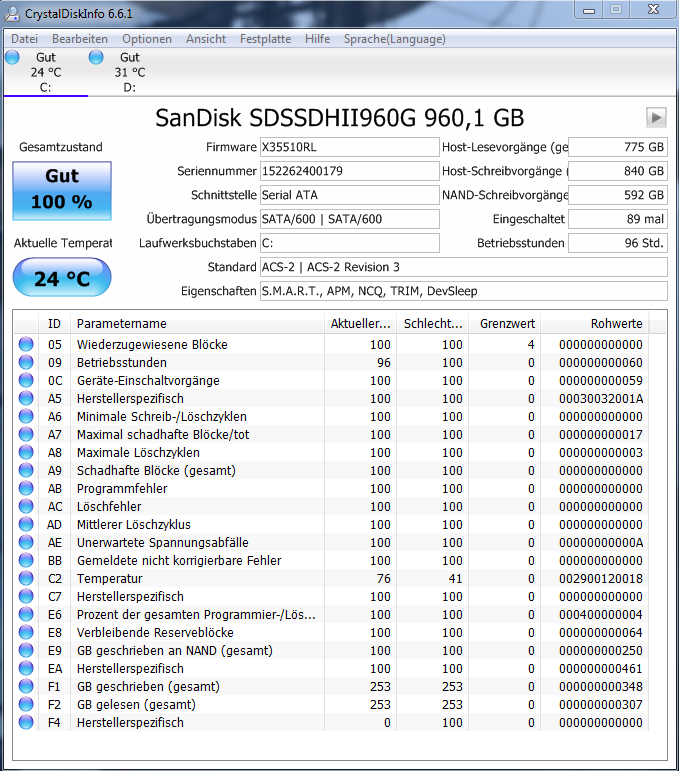Click status orb for Programmfehler row

pos(26,488)
